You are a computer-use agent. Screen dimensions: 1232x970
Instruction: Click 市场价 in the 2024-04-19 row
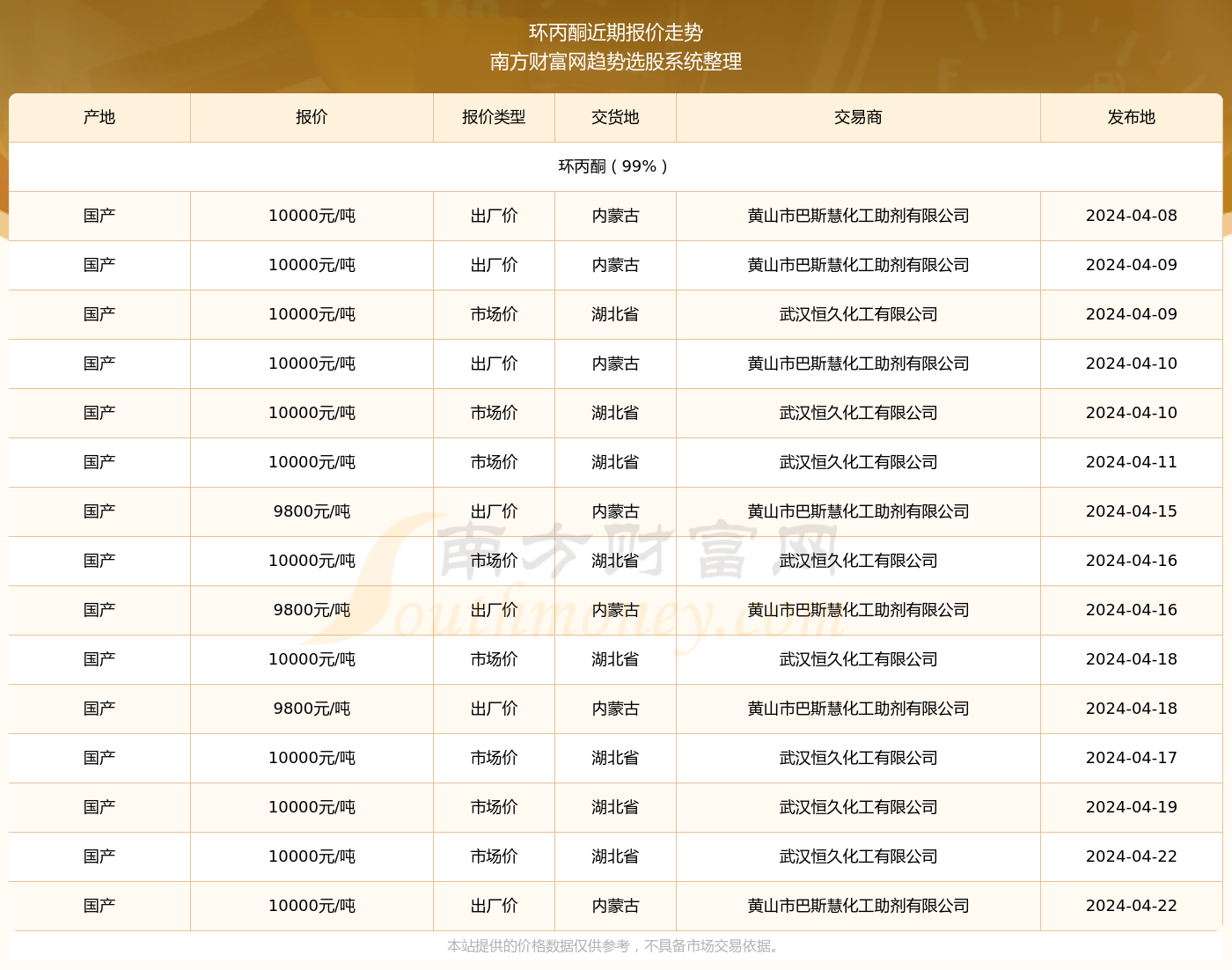pyautogui.click(x=494, y=807)
